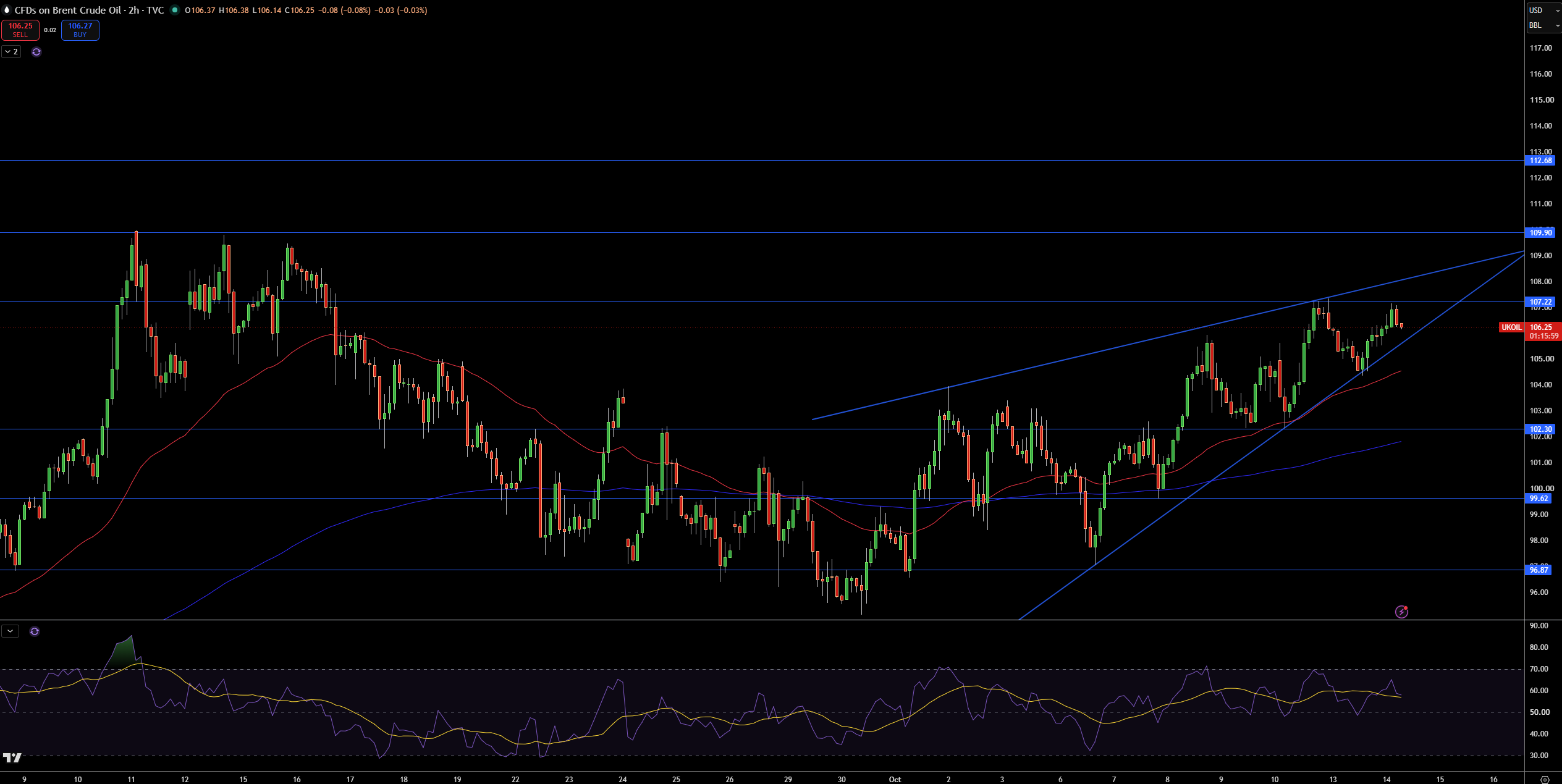
Task: Open the BBL unit dropdown
Action: (x=1544, y=25)
